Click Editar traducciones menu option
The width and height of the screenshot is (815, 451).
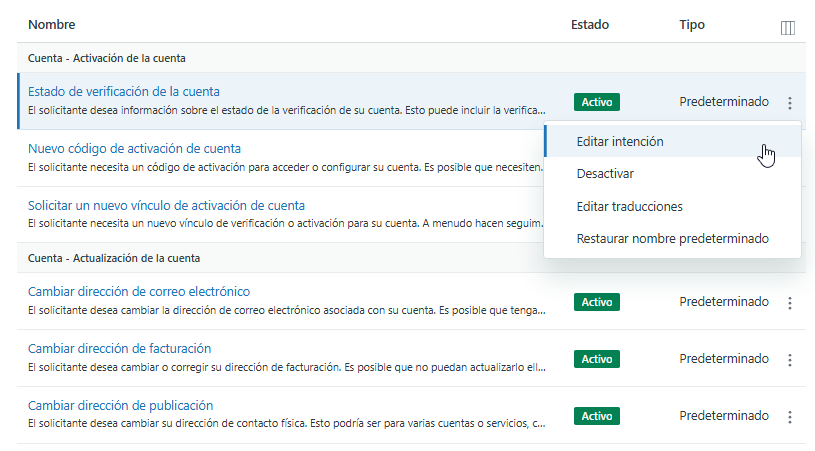pyautogui.click(x=629, y=206)
